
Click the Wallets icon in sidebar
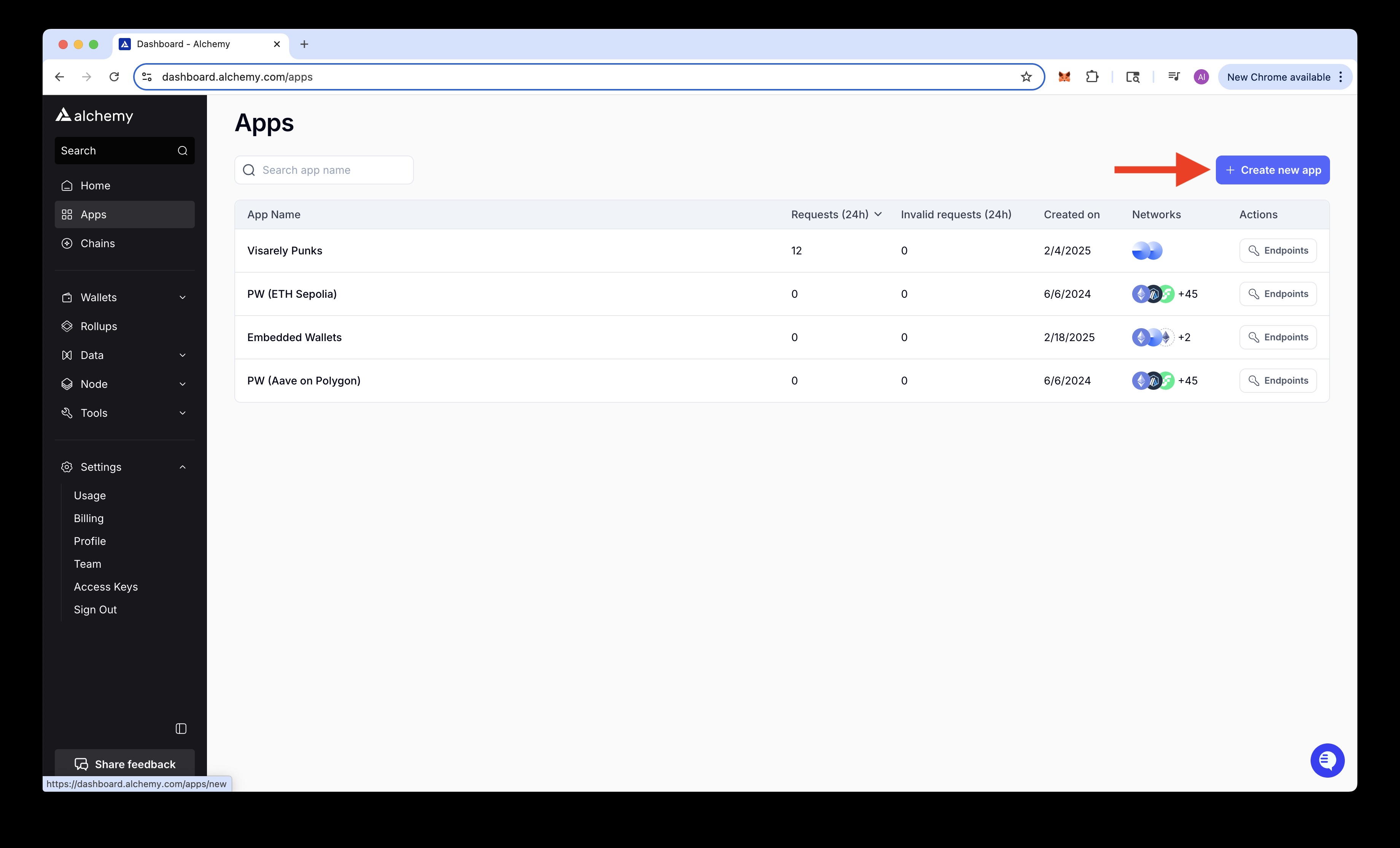click(x=67, y=298)
